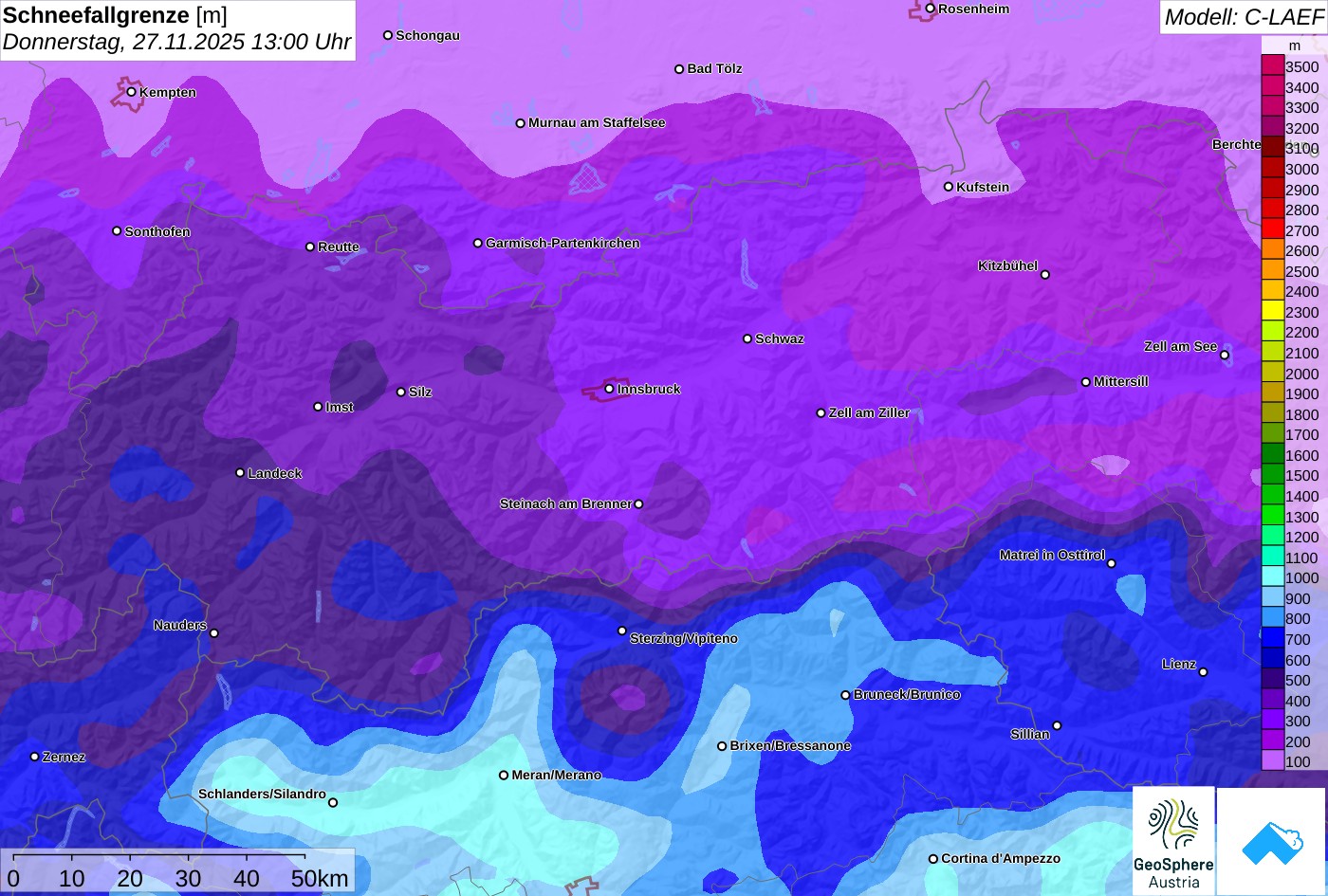
Task: Select the Sonthofen location dot
Action: coord(117,231)
